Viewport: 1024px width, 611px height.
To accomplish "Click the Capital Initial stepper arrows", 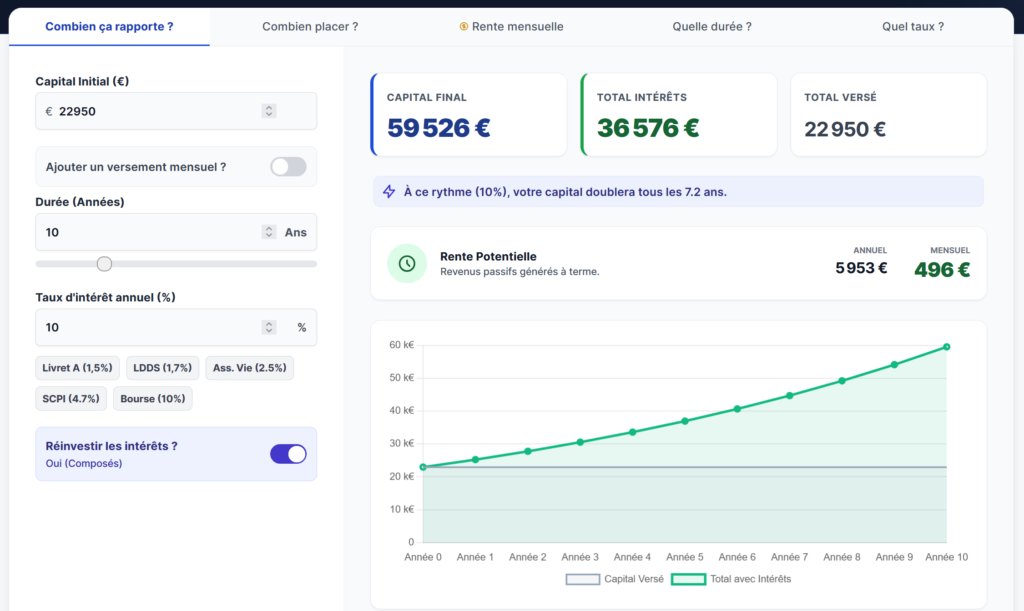I will [x=268, y=111].
